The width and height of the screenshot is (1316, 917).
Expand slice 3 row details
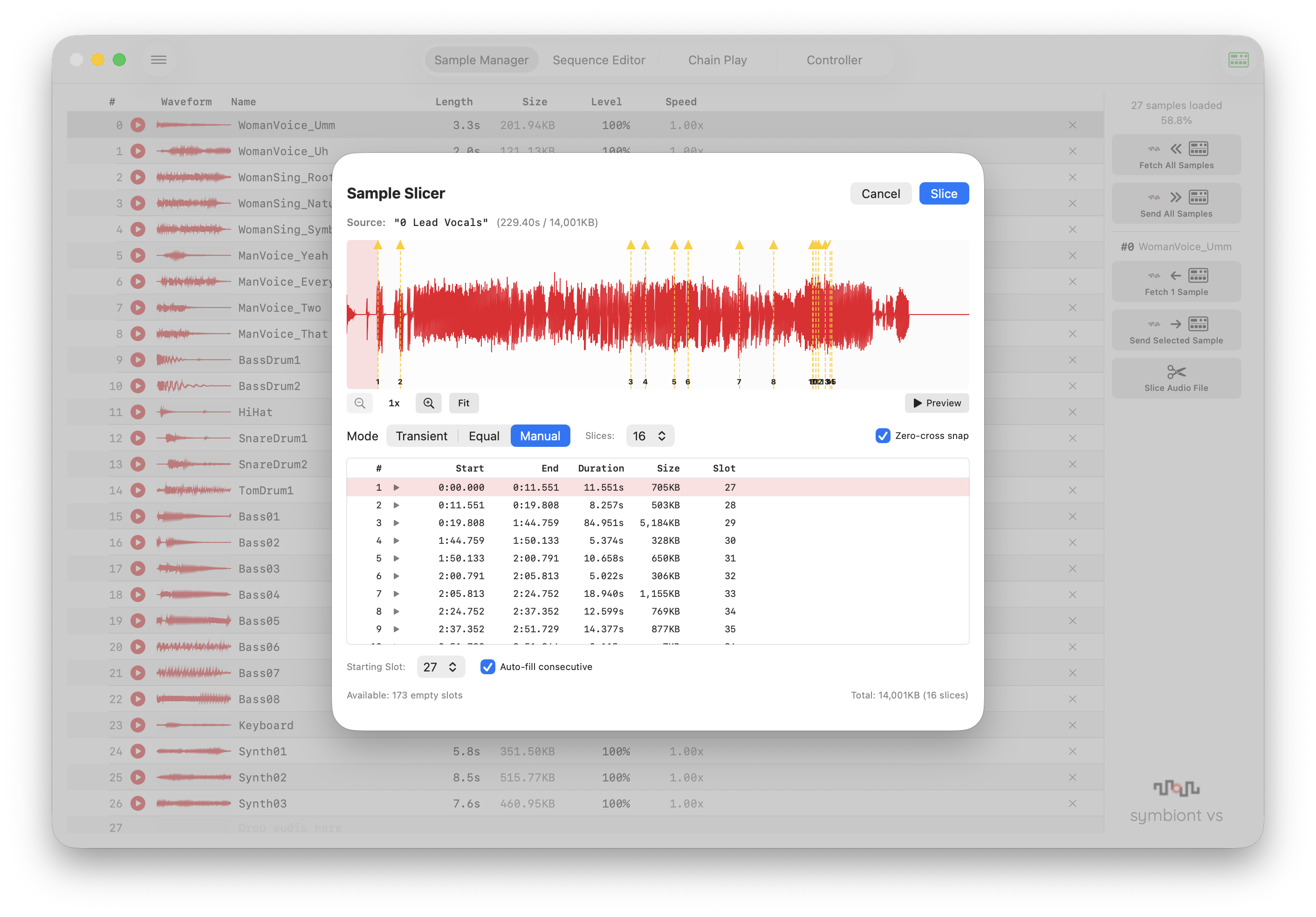396,523
